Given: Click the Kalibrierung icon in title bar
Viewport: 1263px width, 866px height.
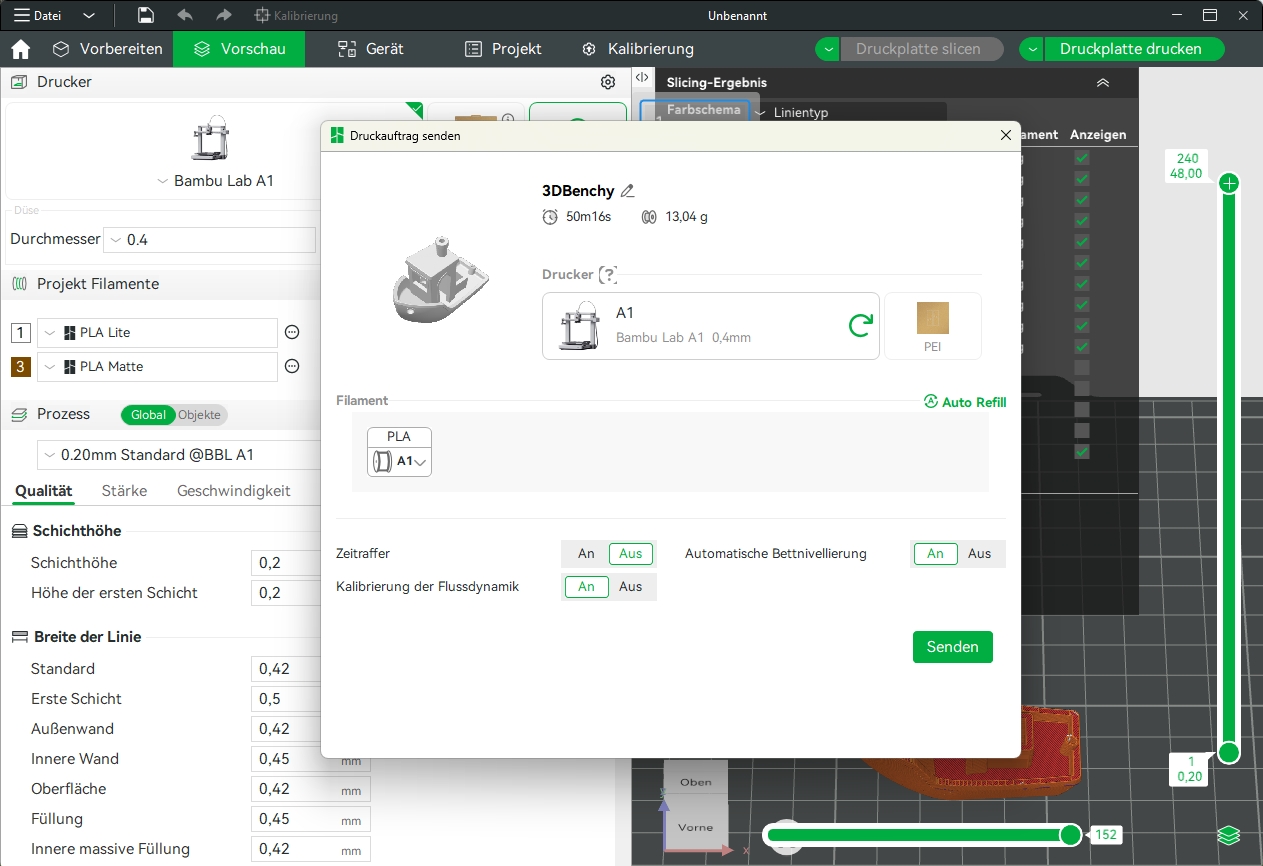Looking at the screenshot, I should pos(263,16).
